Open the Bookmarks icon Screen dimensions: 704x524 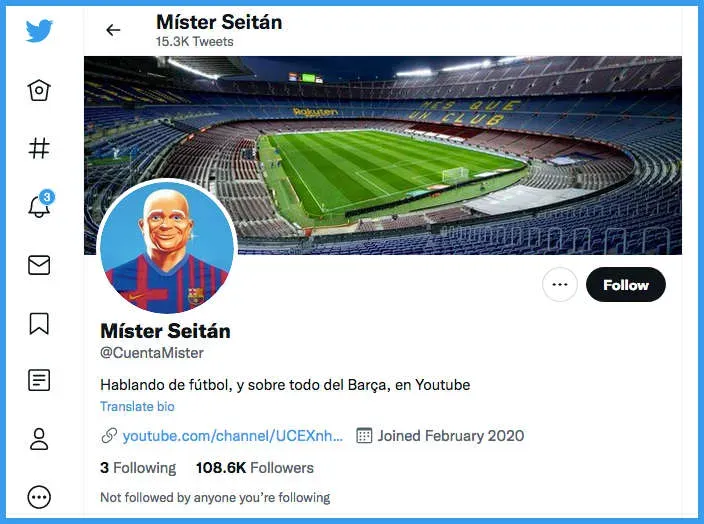pyautogui.click(x=39, y=323)
